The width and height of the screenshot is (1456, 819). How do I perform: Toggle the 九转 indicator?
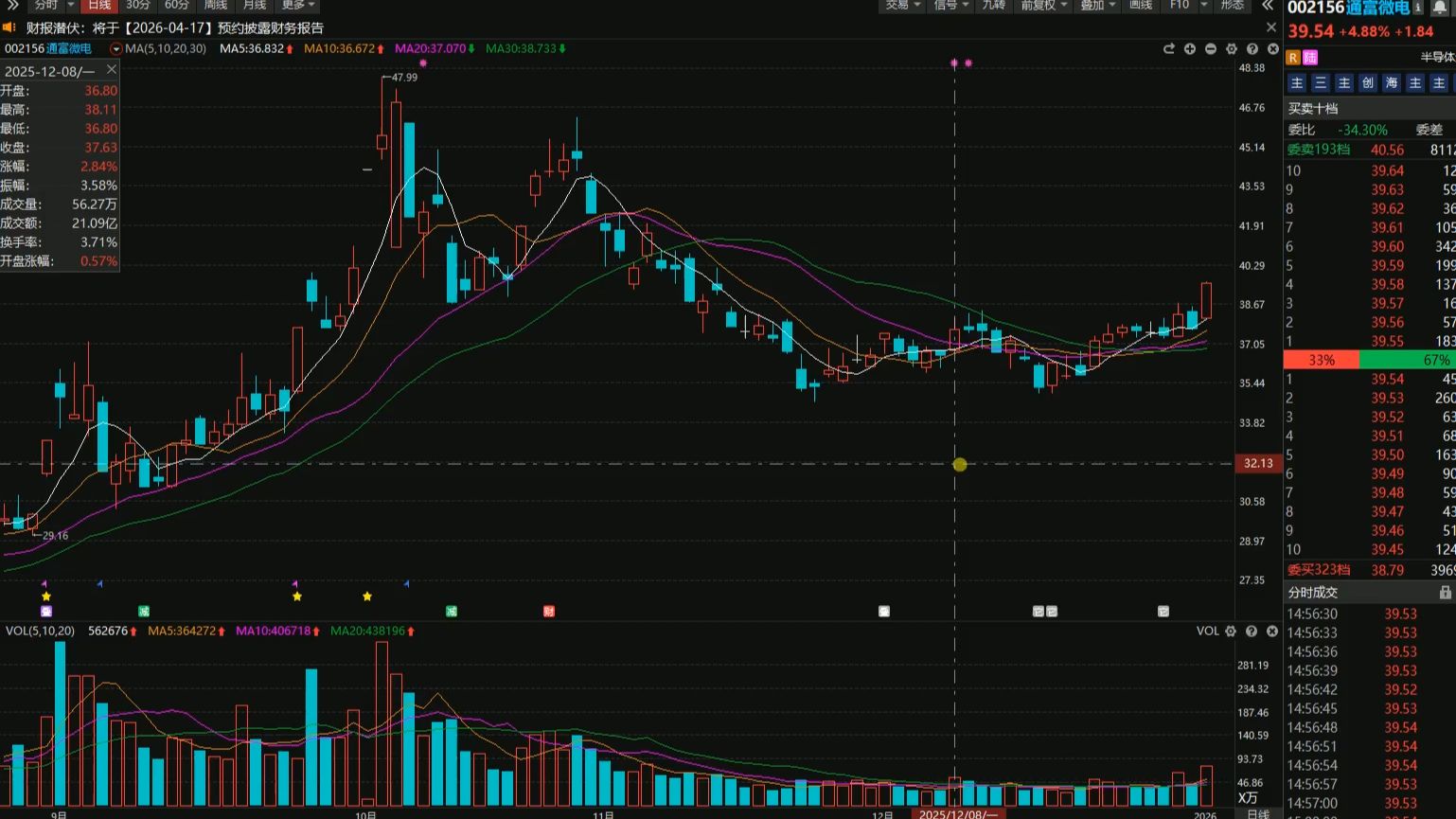[x=993, y=5]
